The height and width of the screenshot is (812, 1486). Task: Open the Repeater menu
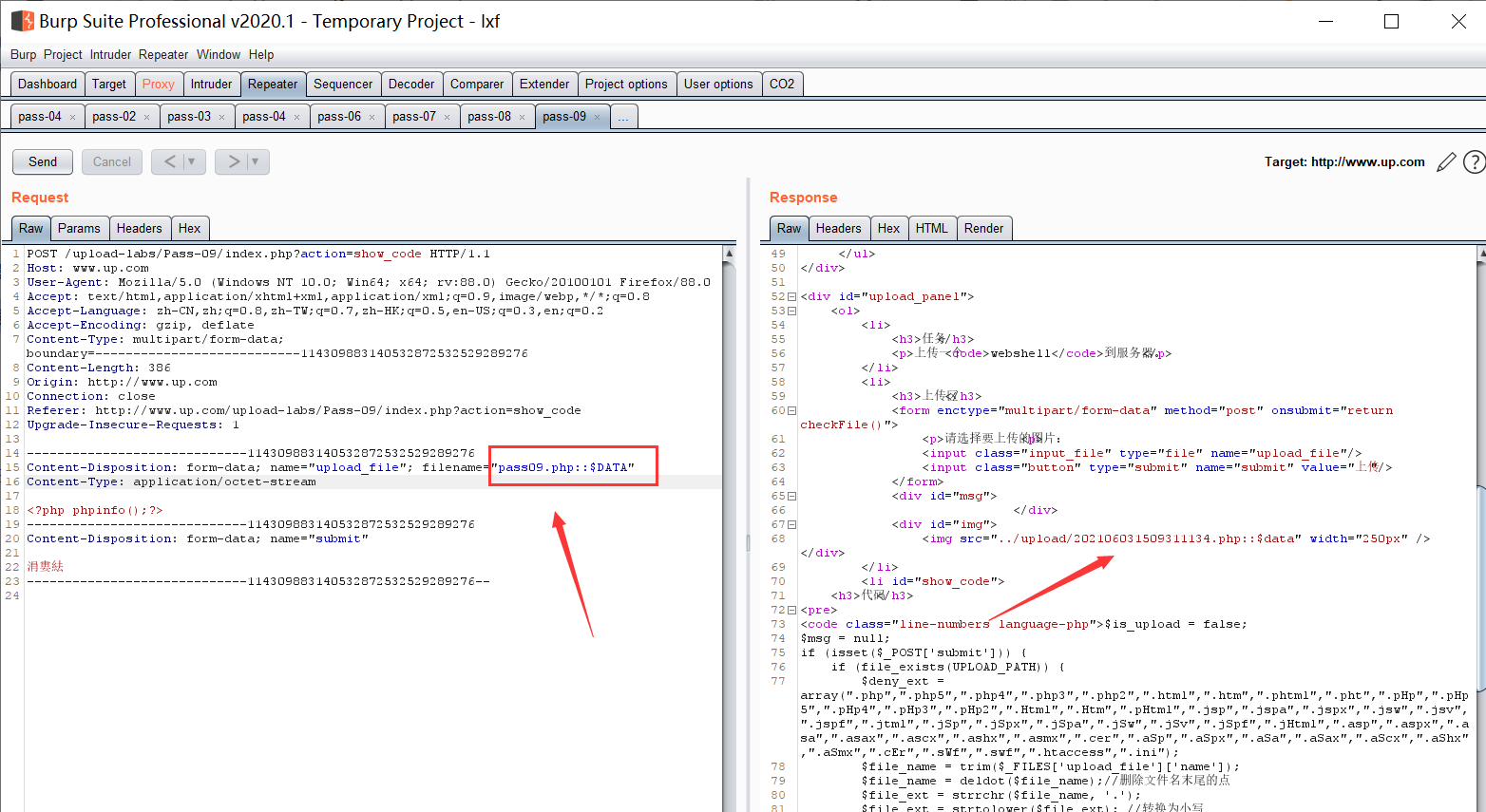coord(163,54)
